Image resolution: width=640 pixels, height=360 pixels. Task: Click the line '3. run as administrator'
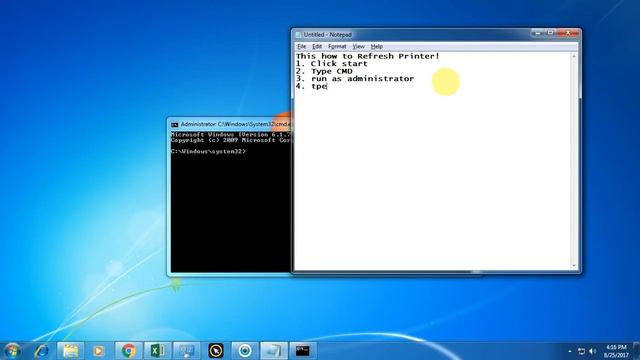[355, 79]
